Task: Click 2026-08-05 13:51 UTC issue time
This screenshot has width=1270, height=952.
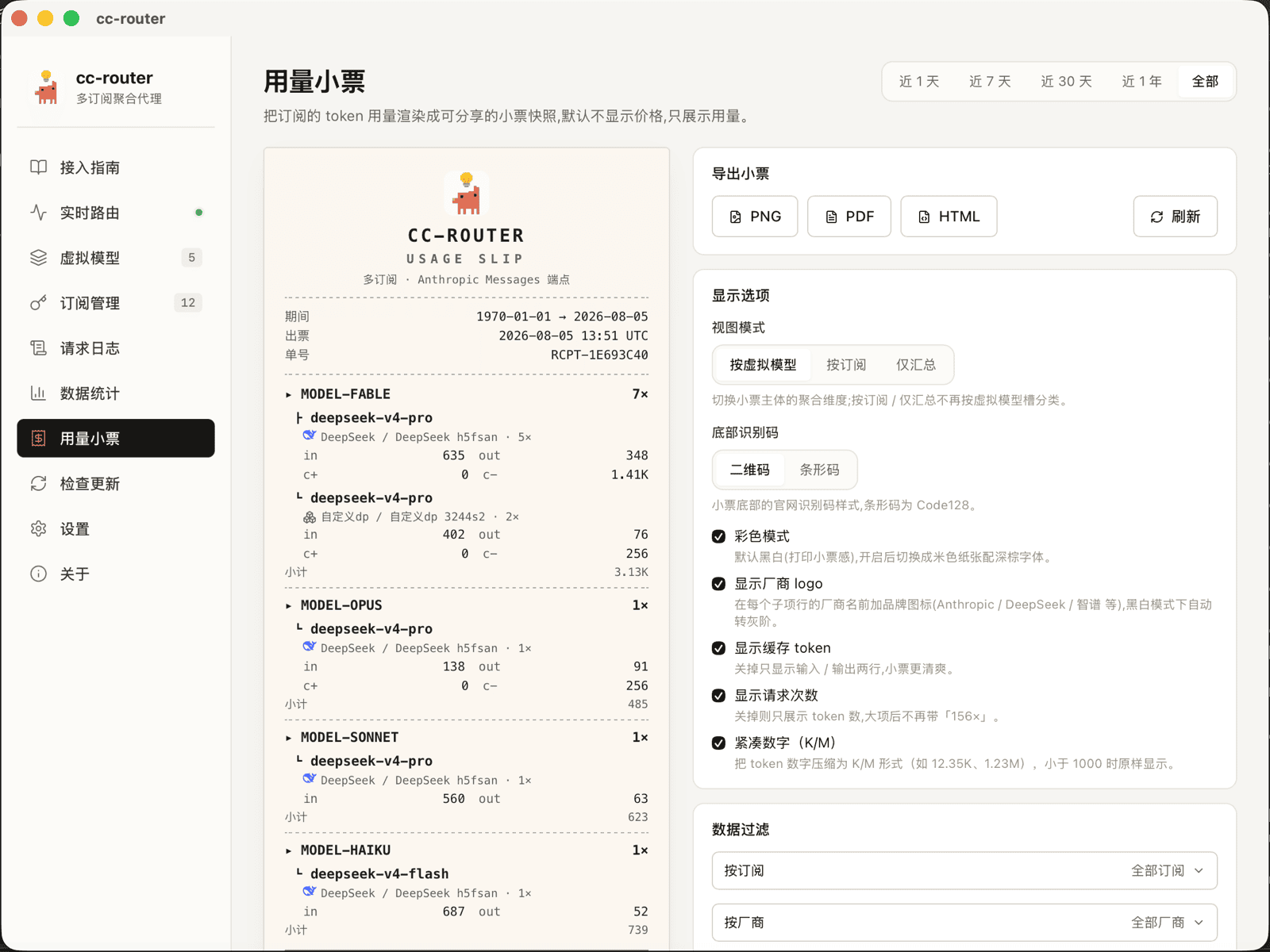Action: pos(573,336)
